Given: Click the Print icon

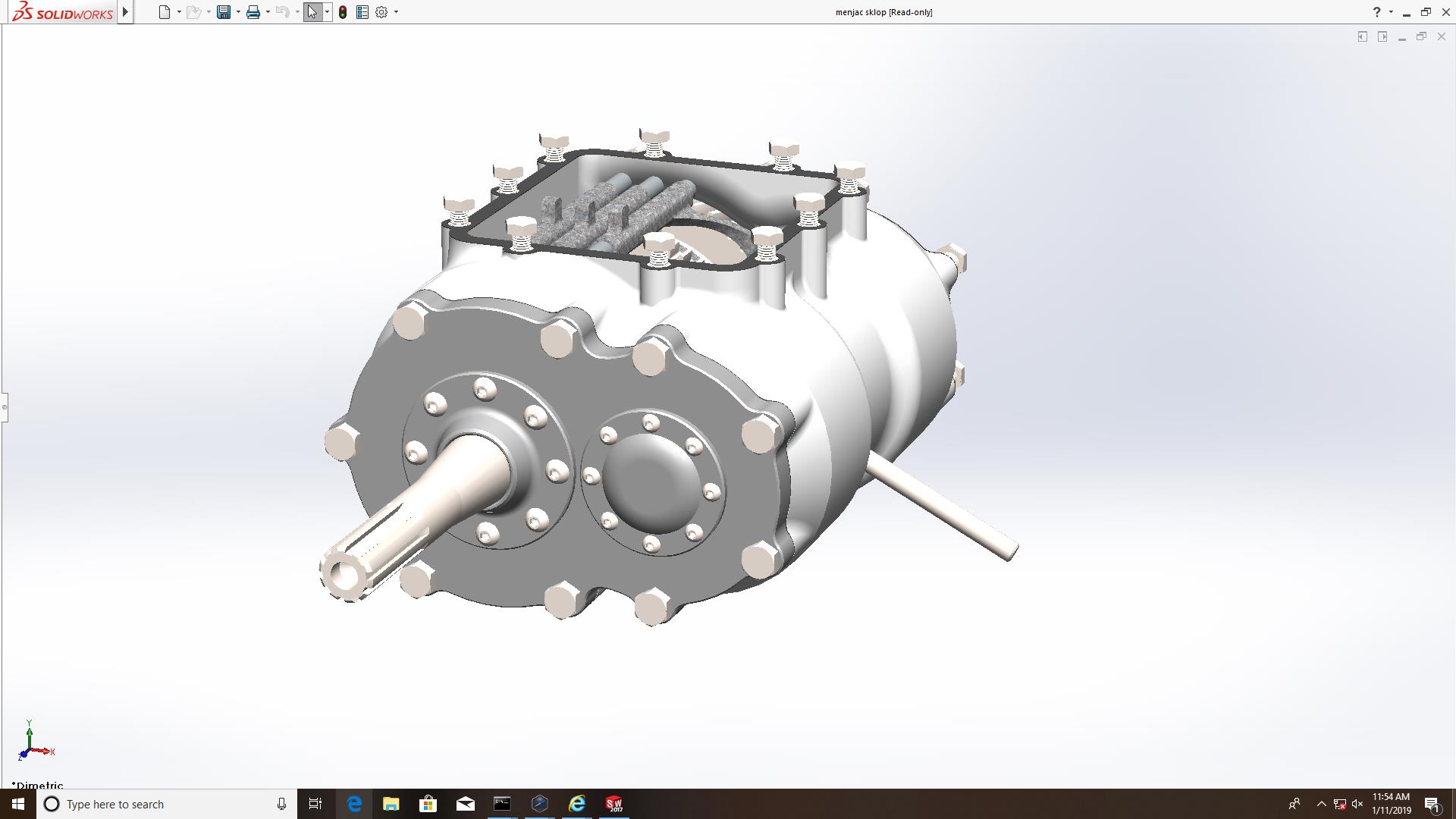Looking at the screenshot, I should pyautogui.click(x=253, y=12).
